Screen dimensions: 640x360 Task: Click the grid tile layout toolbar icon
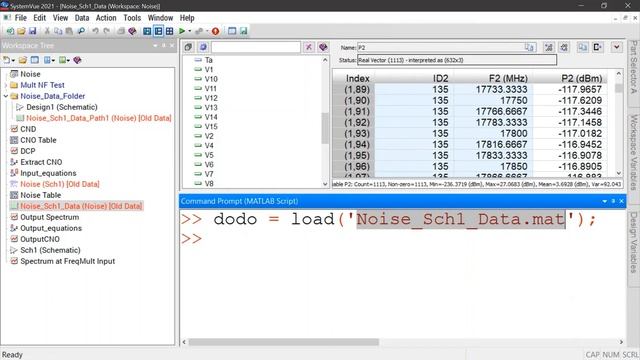coord(169,31)
